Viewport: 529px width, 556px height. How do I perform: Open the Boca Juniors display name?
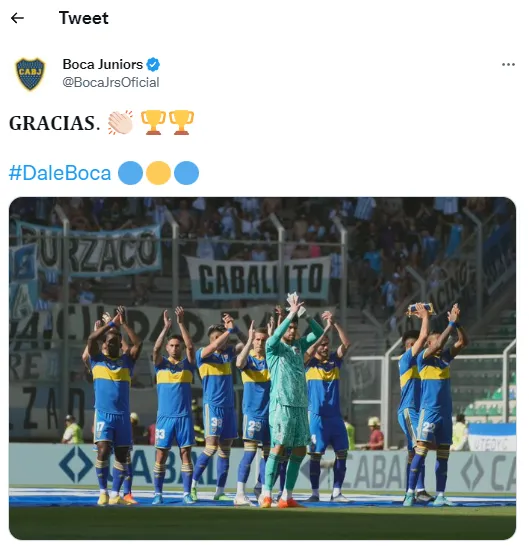point(102,65)
